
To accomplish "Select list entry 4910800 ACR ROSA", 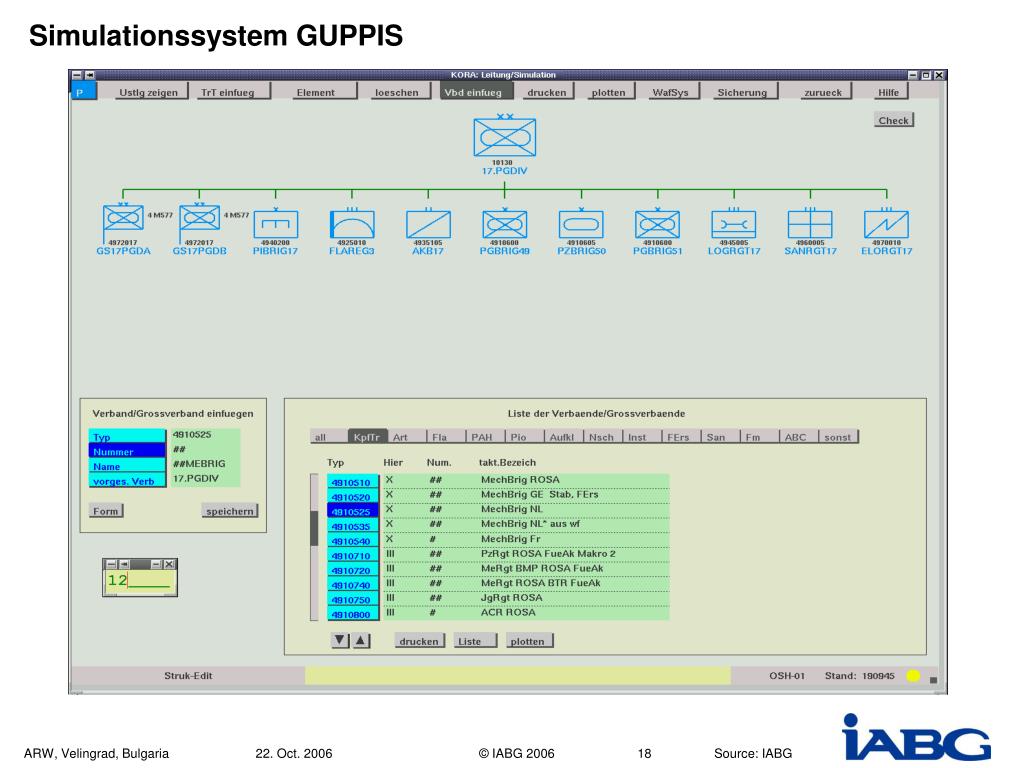I will pyautogui.click(x=498, y=613).
